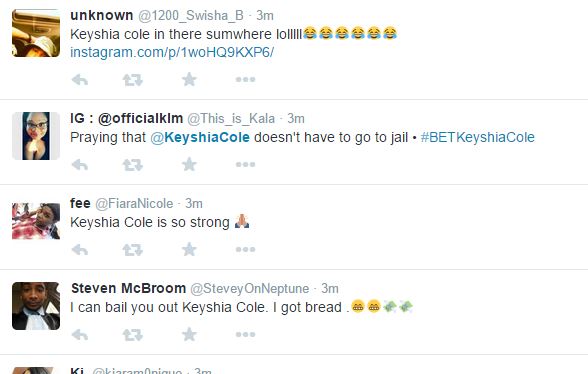The width and height of the screenshot is (588, 374).
Task: Retweet Steven McBroom's bail tweet
Action: 133,335
